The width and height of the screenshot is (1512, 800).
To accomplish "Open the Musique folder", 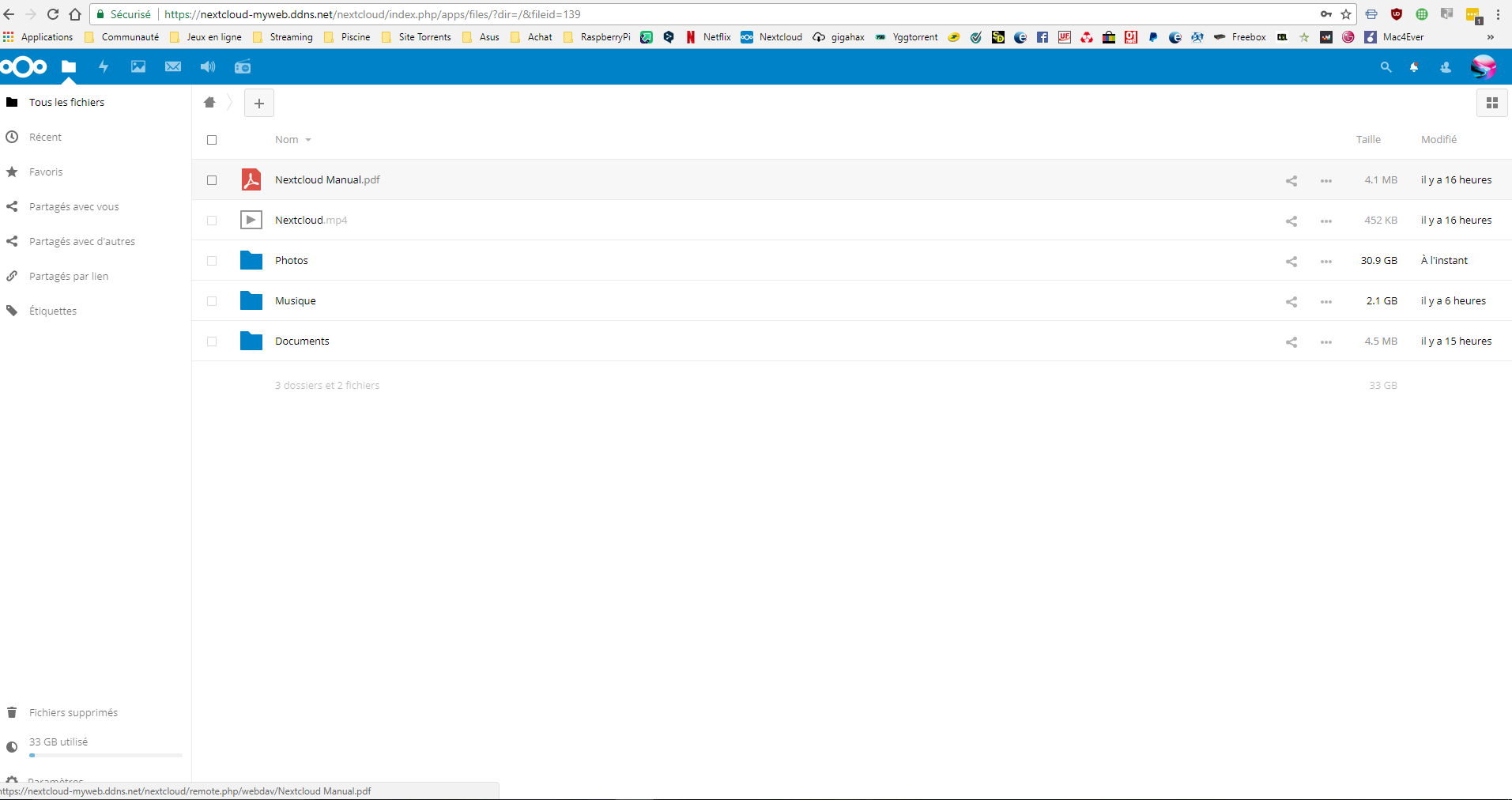I will (x=296, y=301).
